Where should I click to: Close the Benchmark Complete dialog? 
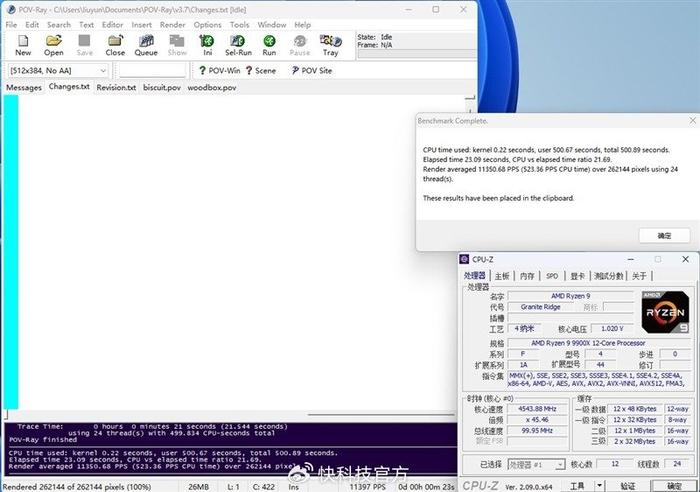pyautogui.click(x=692, y=121)
